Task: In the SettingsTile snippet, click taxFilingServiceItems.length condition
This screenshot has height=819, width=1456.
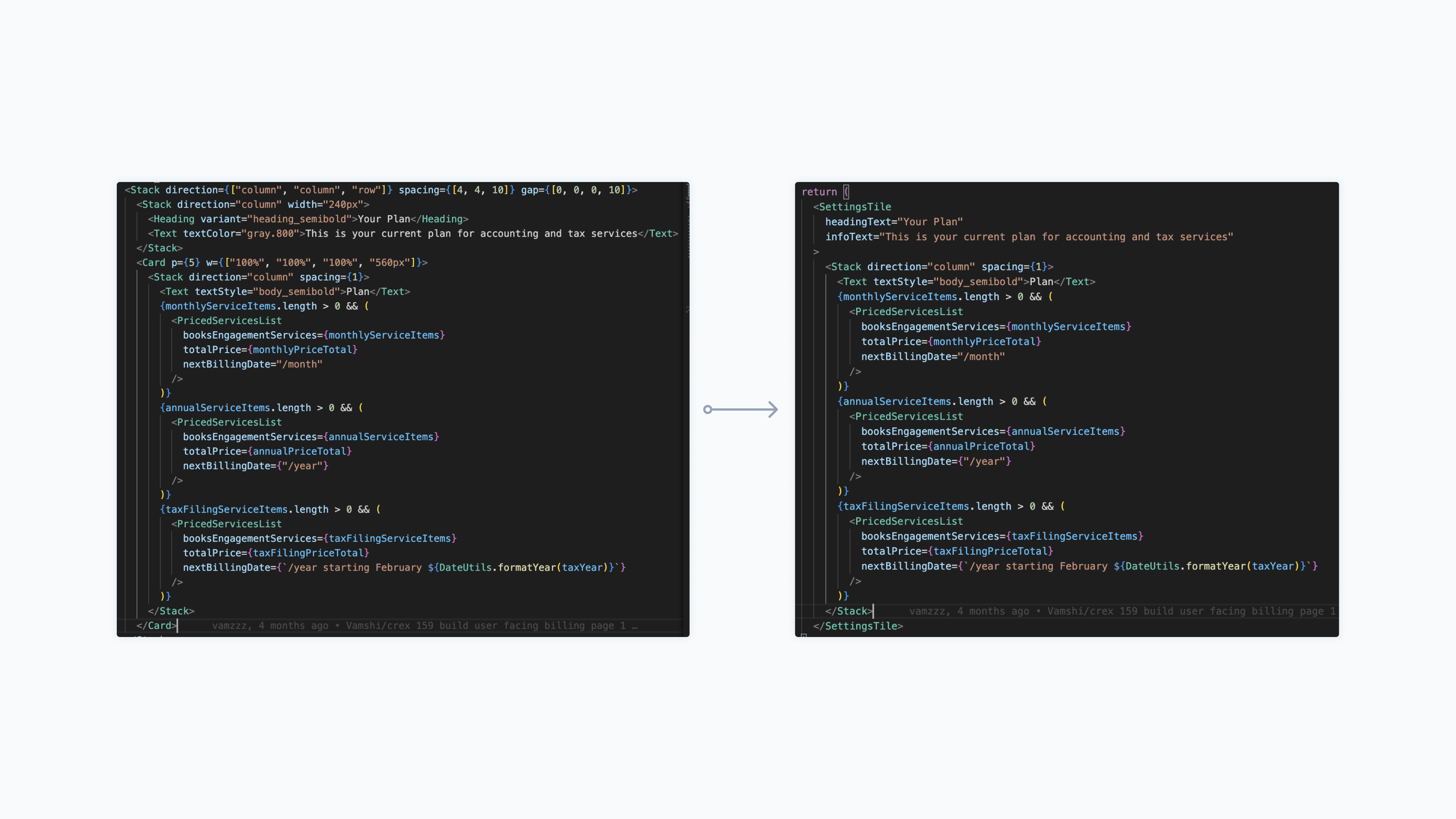Action: coord(951,507)
